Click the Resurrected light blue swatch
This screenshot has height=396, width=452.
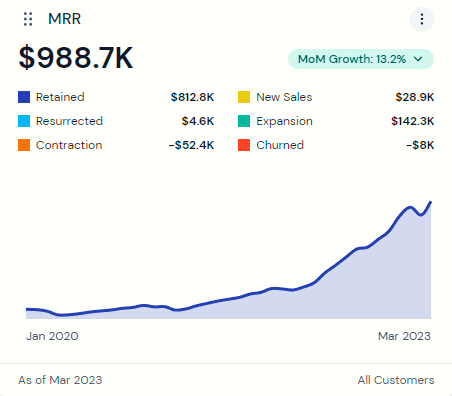point(24,121)
